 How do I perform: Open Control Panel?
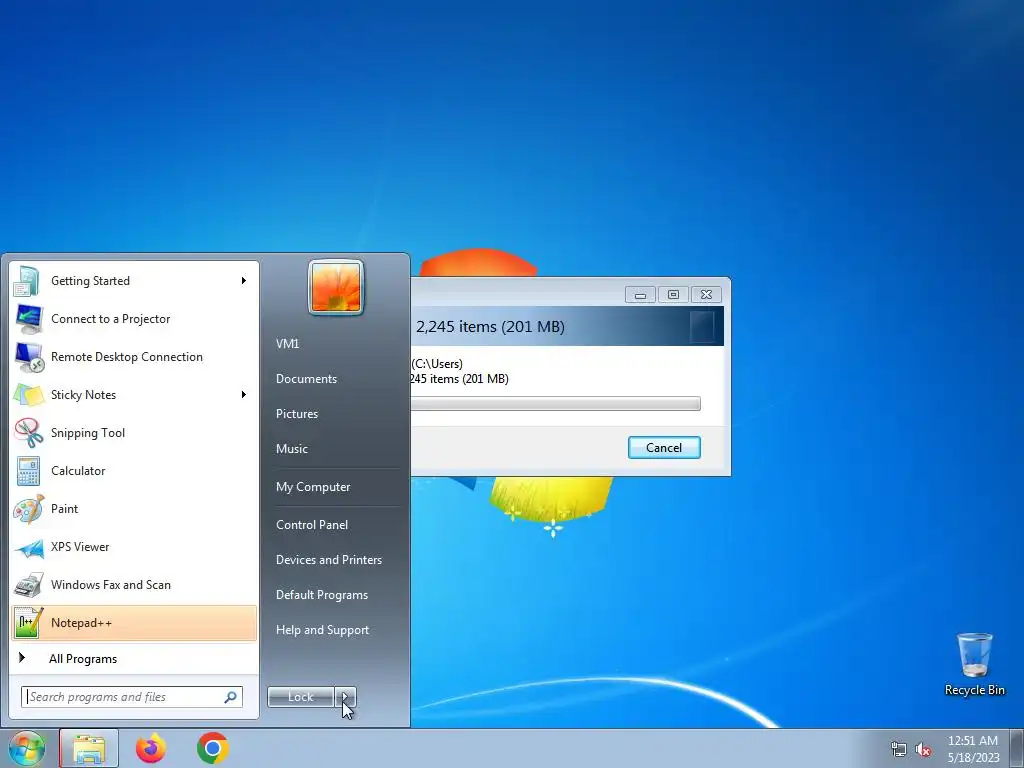312,525
